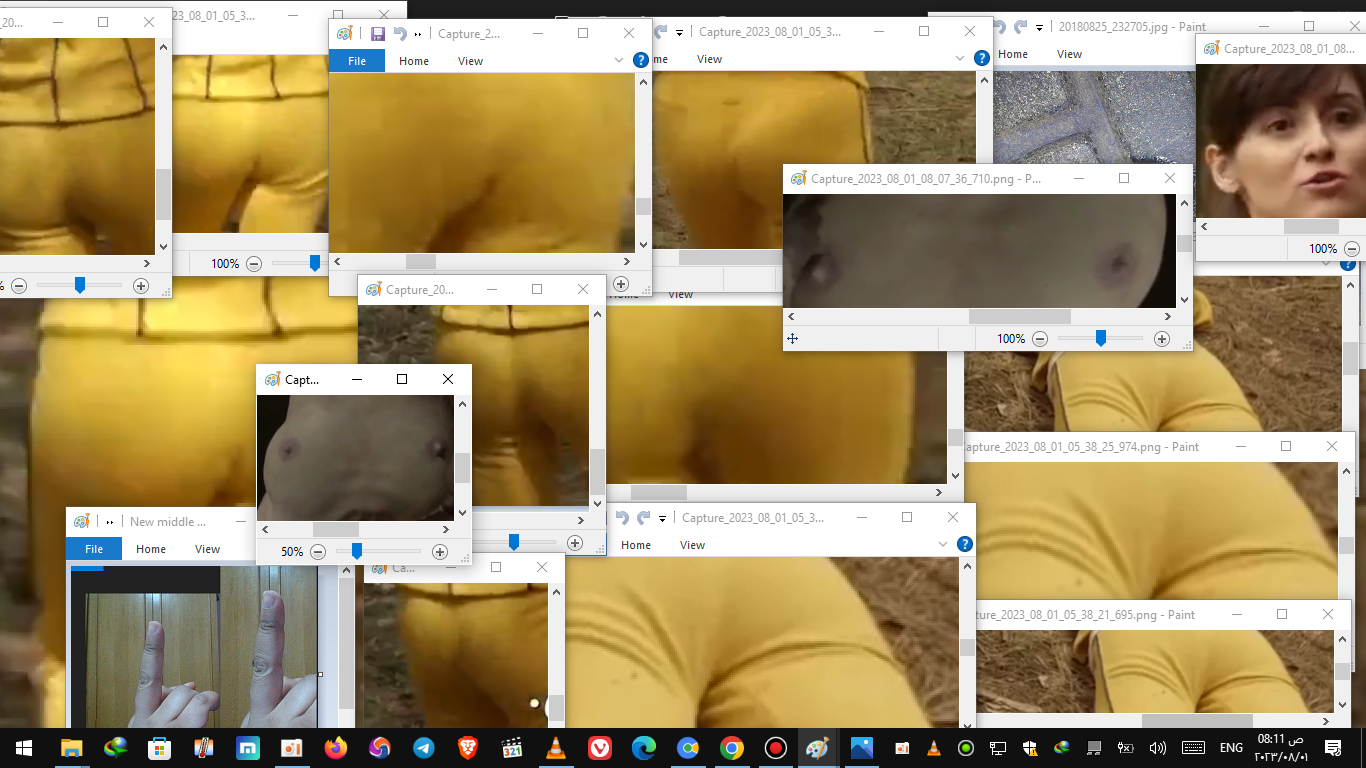
Task: Click ENG language indicator in taskbar
Action: point(1231,748)
